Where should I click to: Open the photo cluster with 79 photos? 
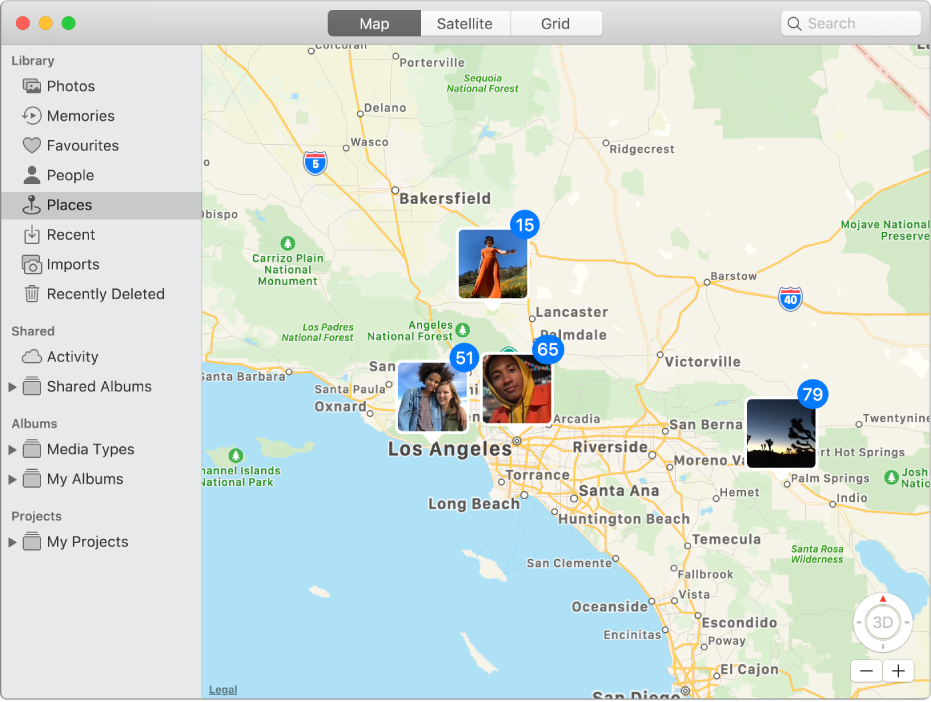[782, 433]
